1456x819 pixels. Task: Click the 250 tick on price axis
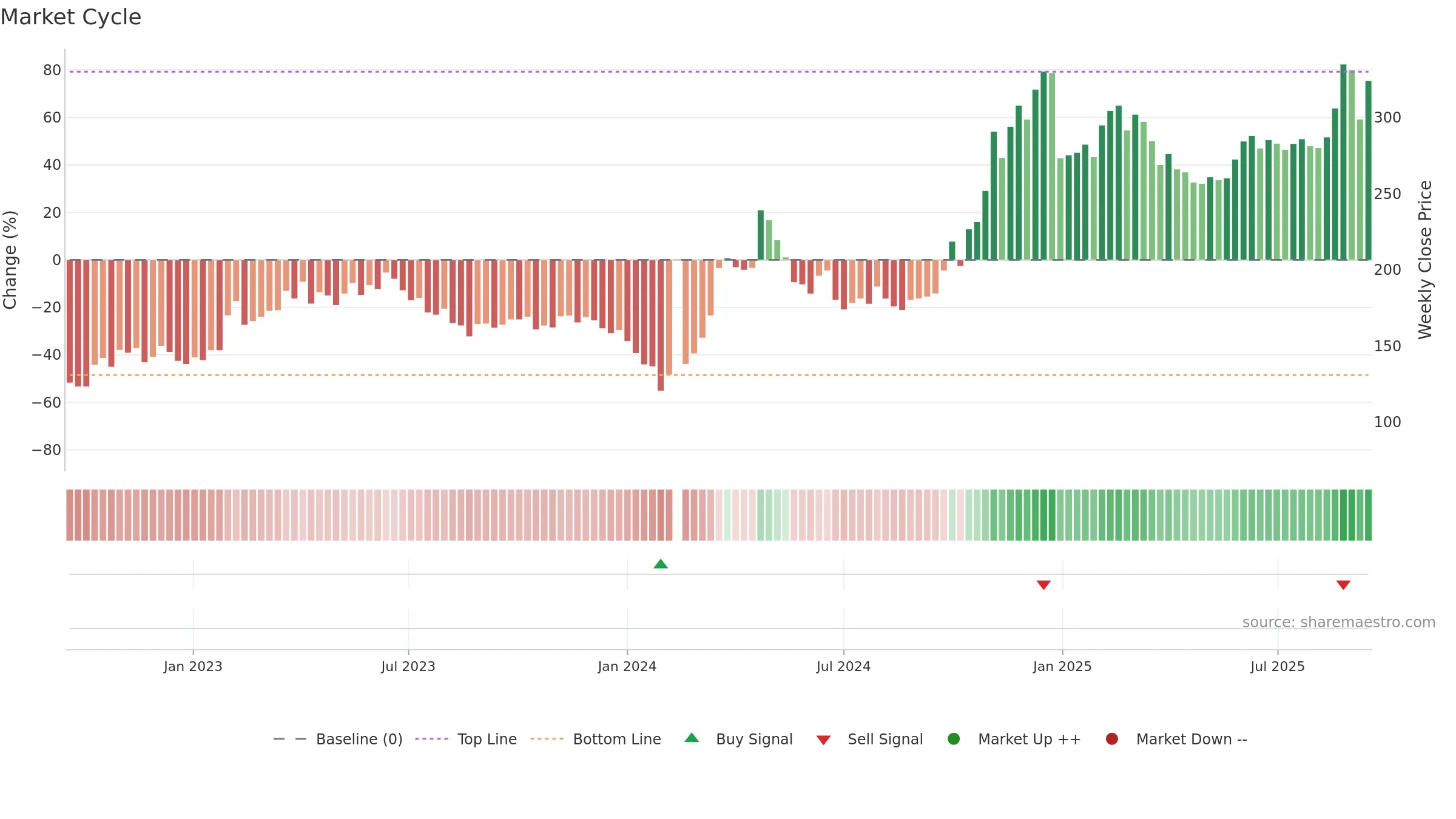1388,194
